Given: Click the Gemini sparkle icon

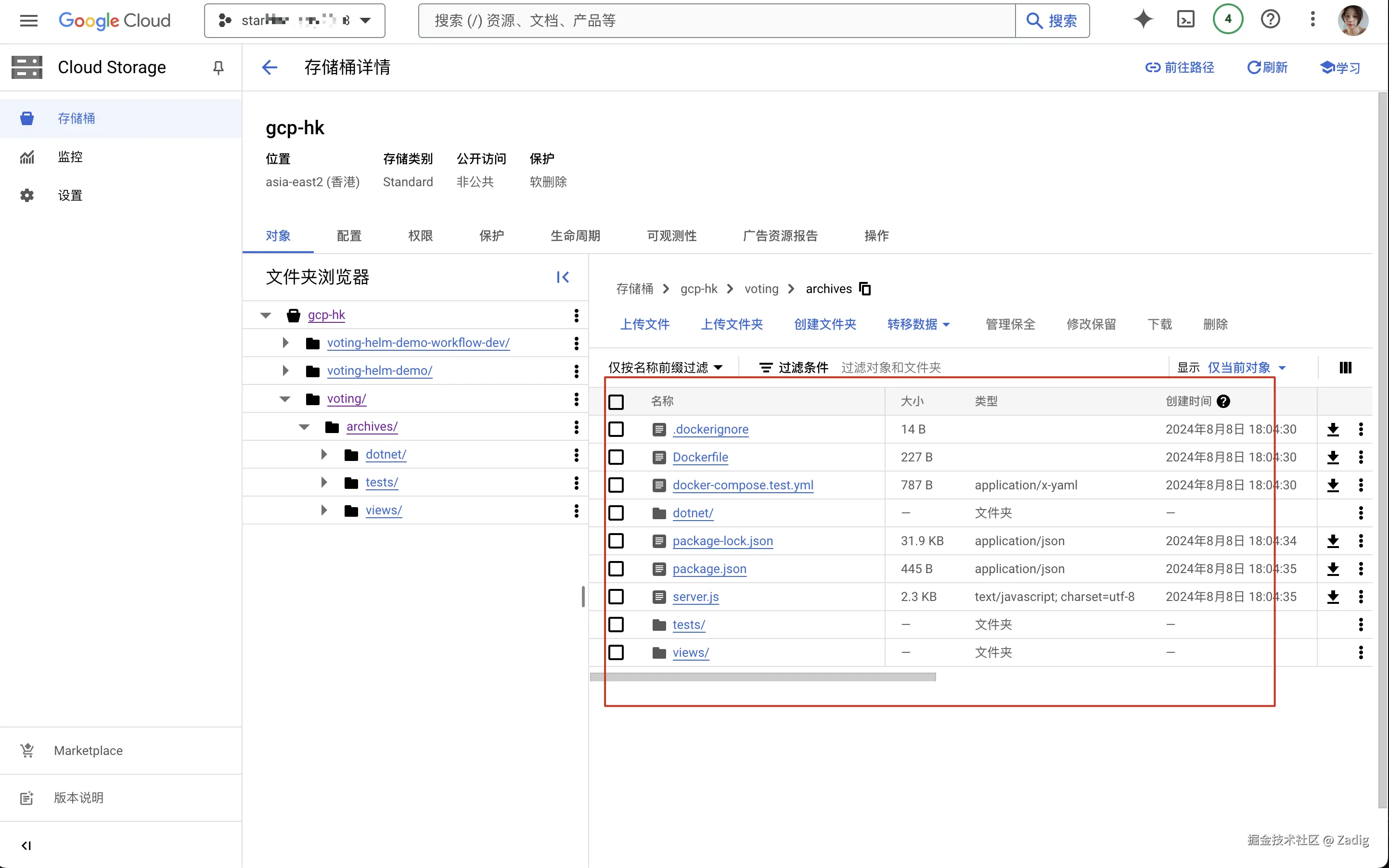Looking at the screenshot, I should point(1143,20).
